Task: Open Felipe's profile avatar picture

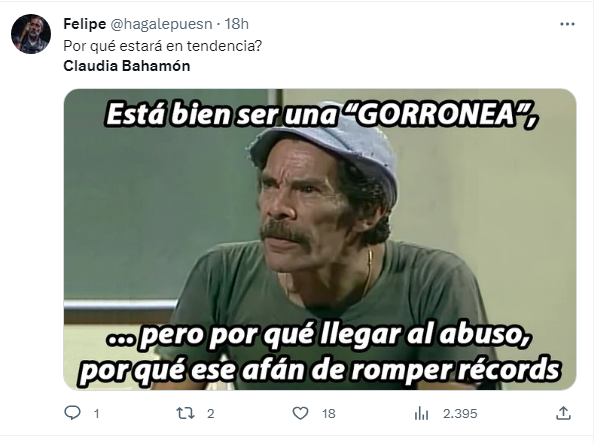Action: (x=31, y=34)
